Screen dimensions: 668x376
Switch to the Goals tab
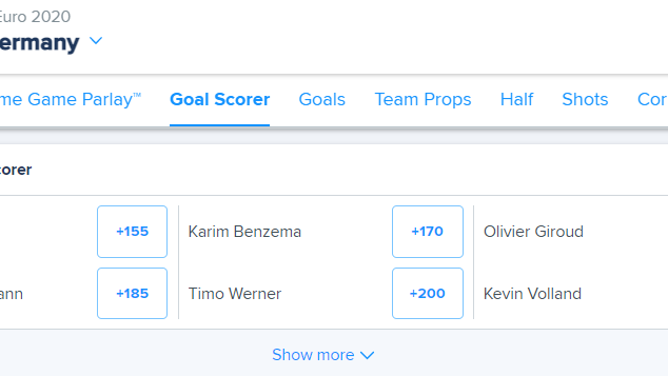[322, 100]
